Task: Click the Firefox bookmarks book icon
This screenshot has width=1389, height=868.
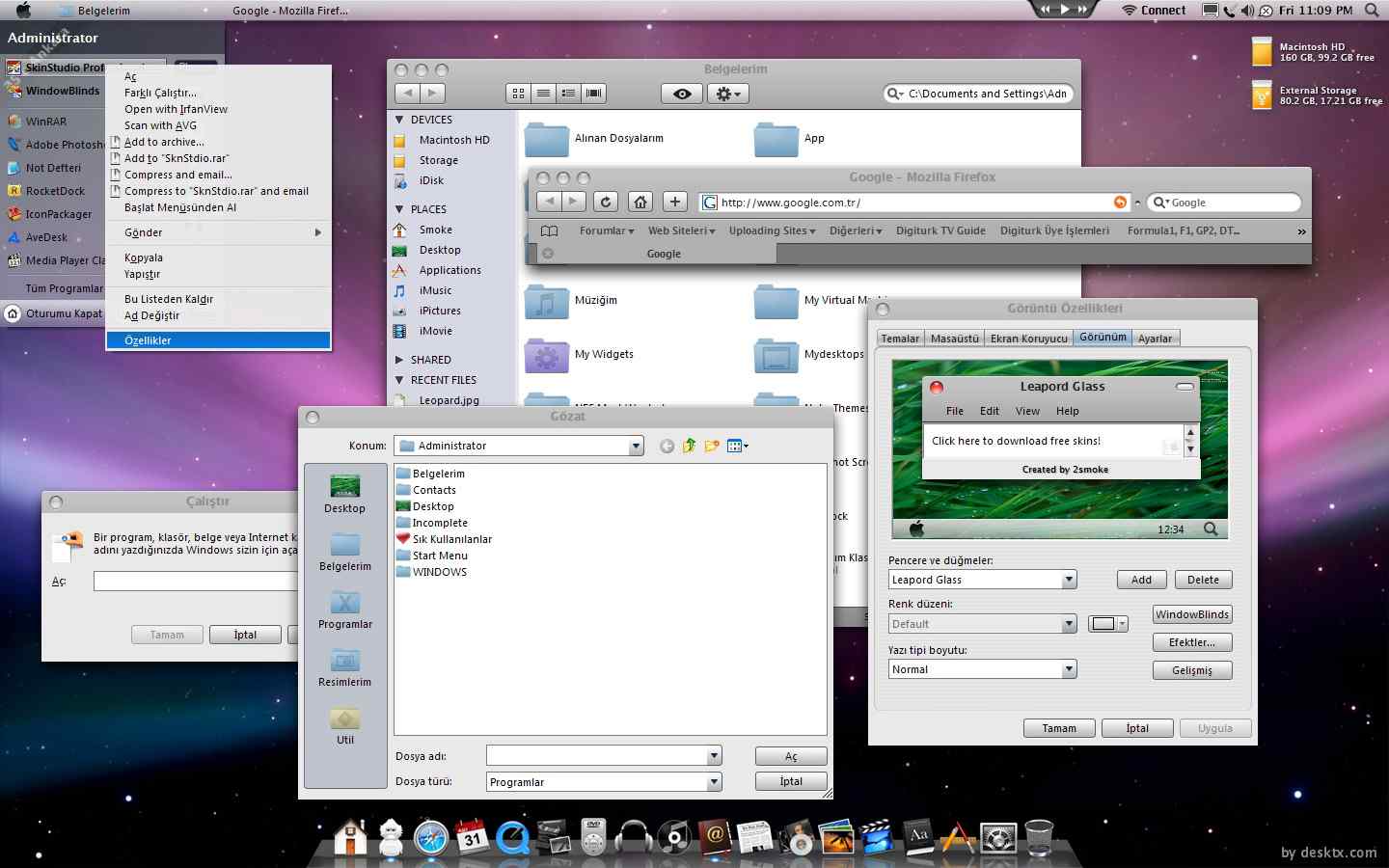Action: tap(550, 231)
